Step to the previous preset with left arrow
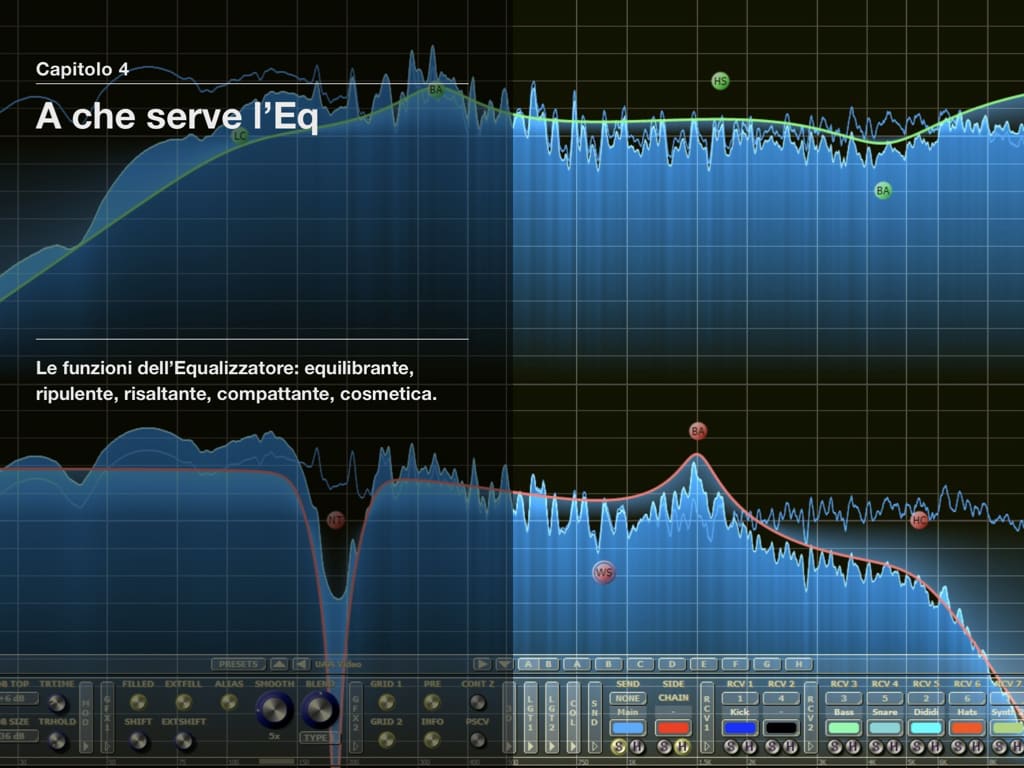The height and width of the screenshot is (768, 1024). pyautogui.click(x=301, y=664)
